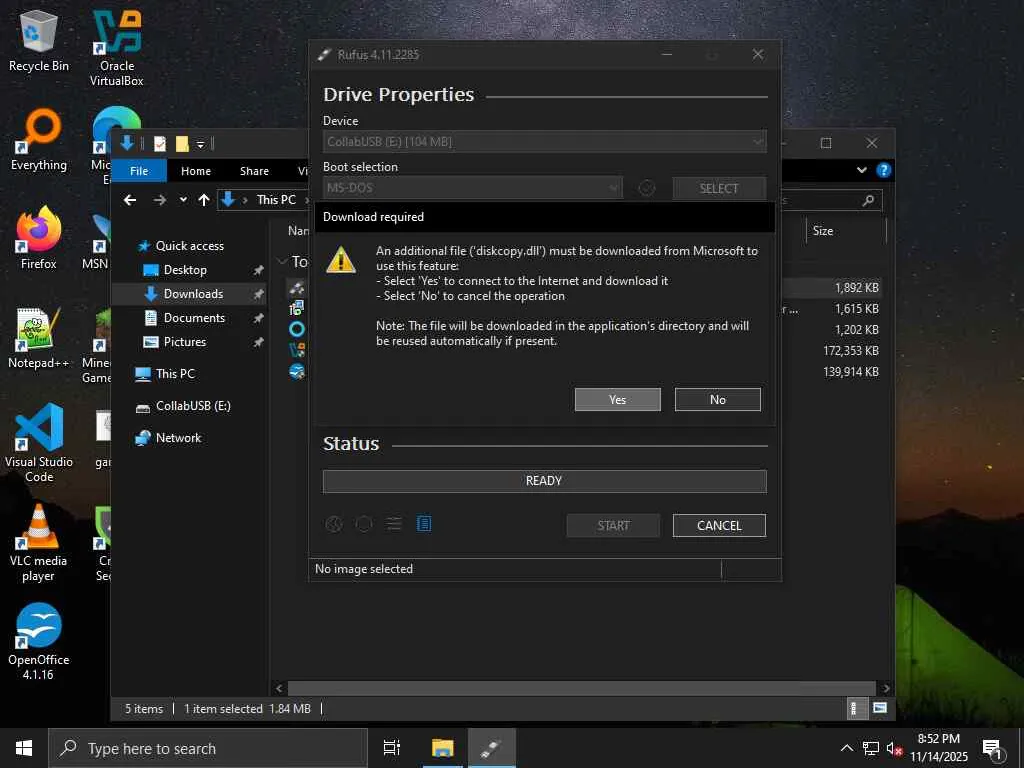1024x768 pixels.
Task: Select the Rufus file icon in Downloads list
Action: coord(297,287)
